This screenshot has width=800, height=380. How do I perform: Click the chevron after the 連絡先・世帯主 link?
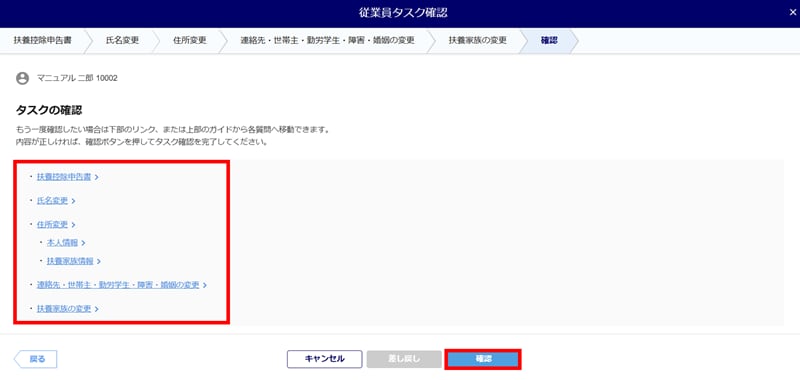tap(205, 286)
